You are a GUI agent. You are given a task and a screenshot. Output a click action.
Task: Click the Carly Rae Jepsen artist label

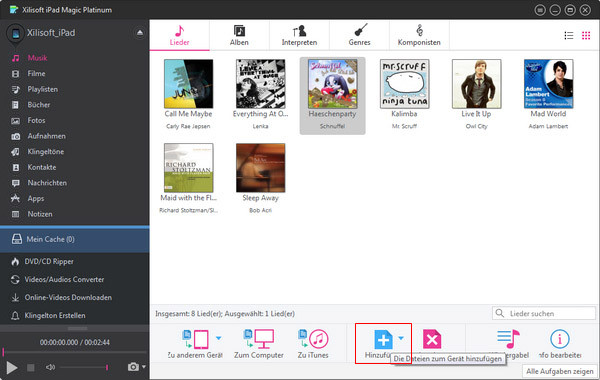(x=188, y=126)
